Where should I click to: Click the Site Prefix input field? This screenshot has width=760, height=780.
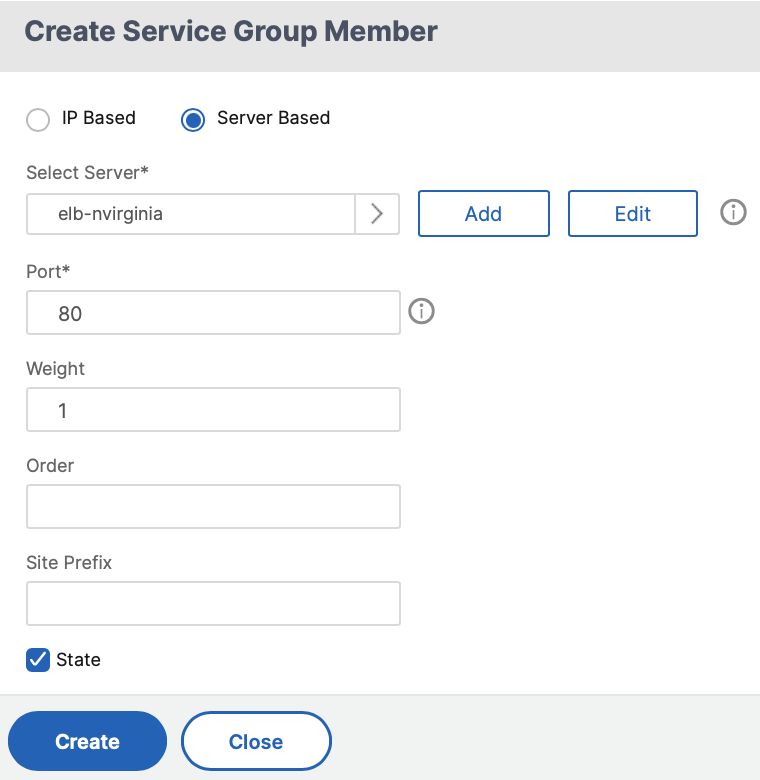pos(213,603)
